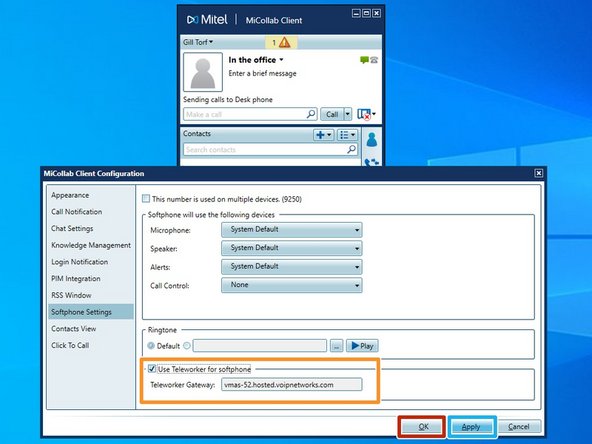The image size is (592, 444).
Task: Select the Default ringtone radio button
Action: point(151,345)
